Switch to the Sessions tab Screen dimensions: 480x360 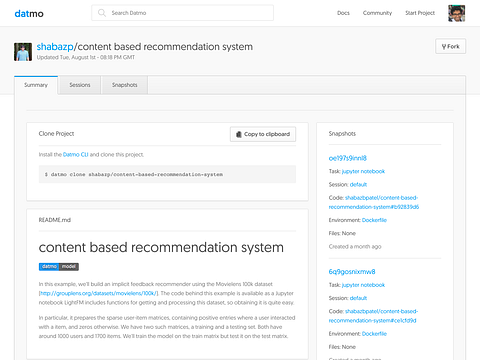[80, 85]
